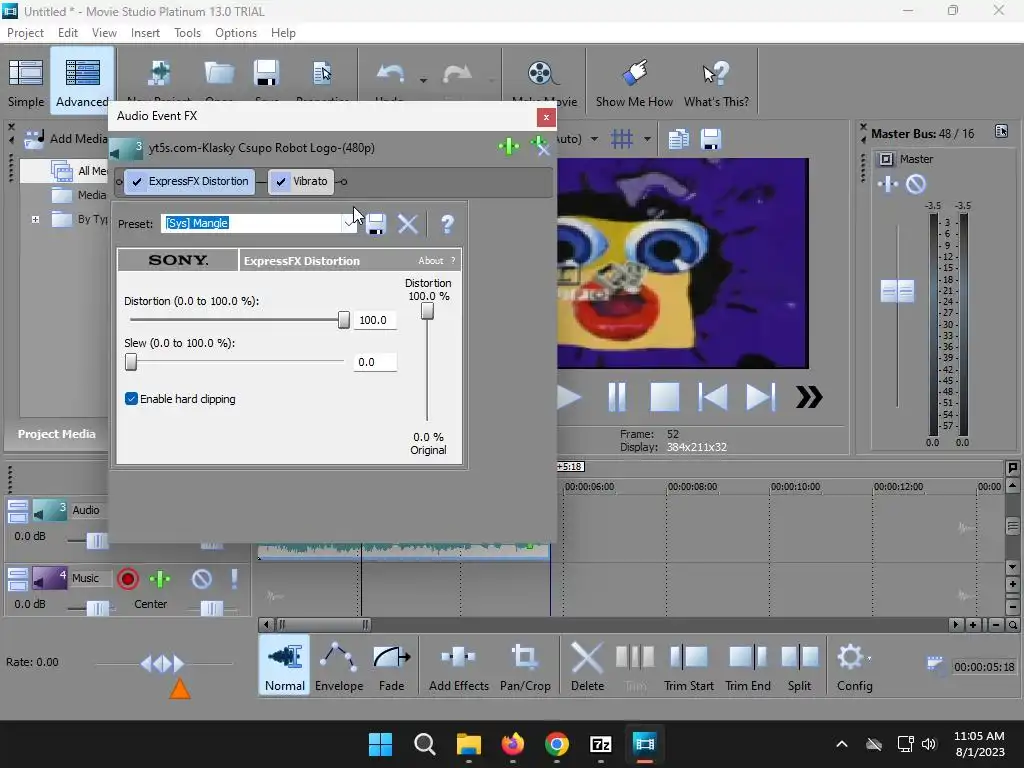Click About link in ExpressFX Distortion

click(x=430, y=261)
